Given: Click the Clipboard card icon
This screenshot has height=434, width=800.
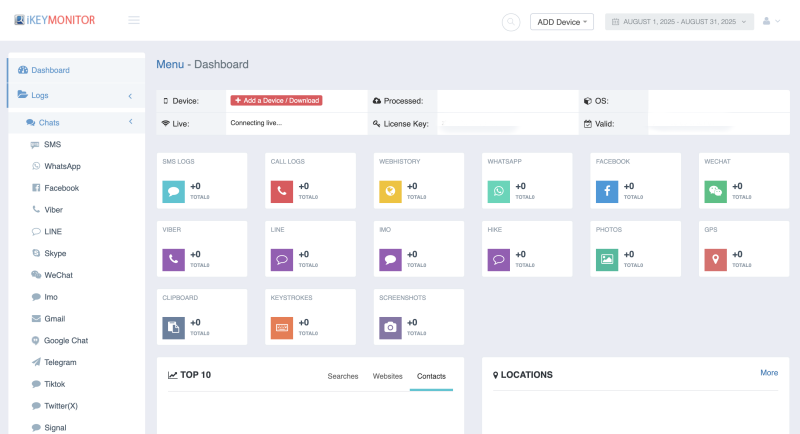Looking at the screenshot, I should point(173,328).
